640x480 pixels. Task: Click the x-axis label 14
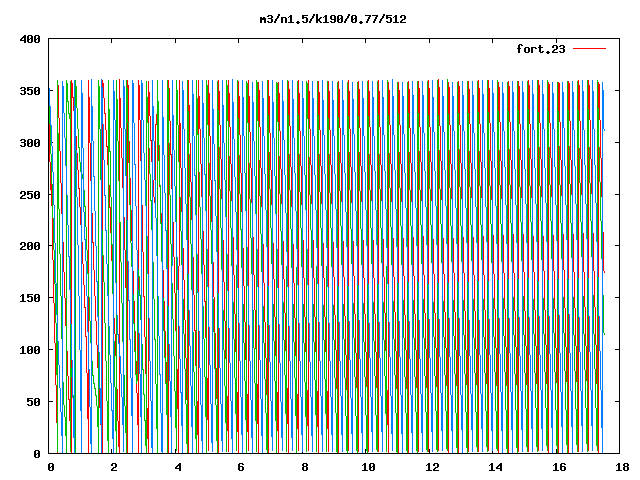495,467
